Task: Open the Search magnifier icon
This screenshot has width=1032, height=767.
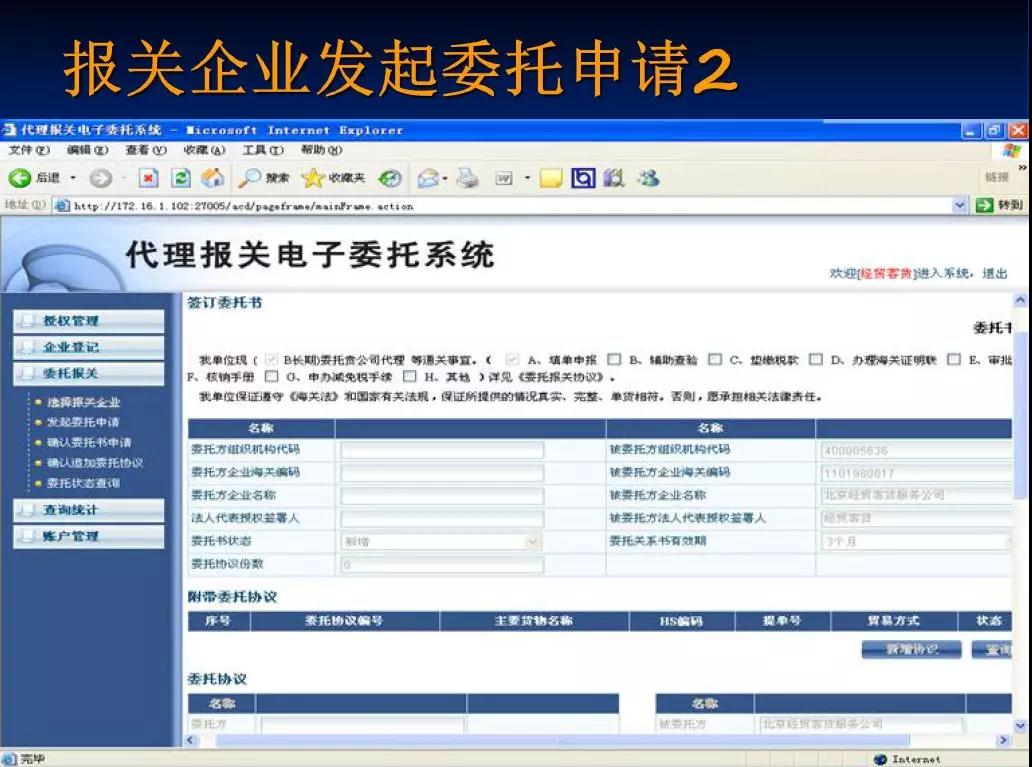Action: pos(250,177)
